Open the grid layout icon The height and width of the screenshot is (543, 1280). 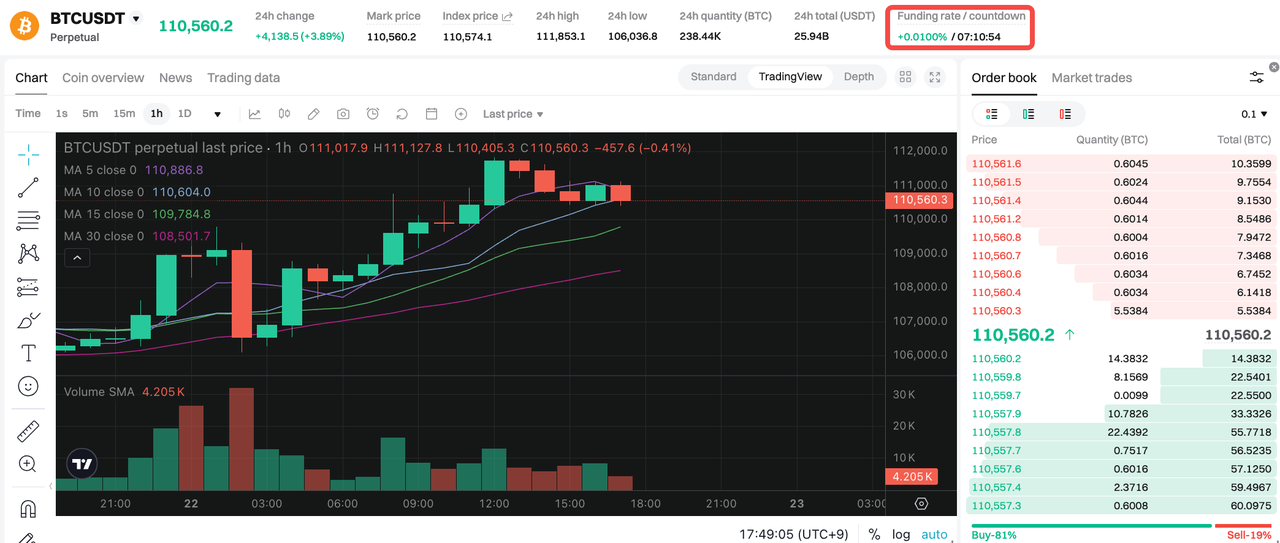[x=905, y=77]
